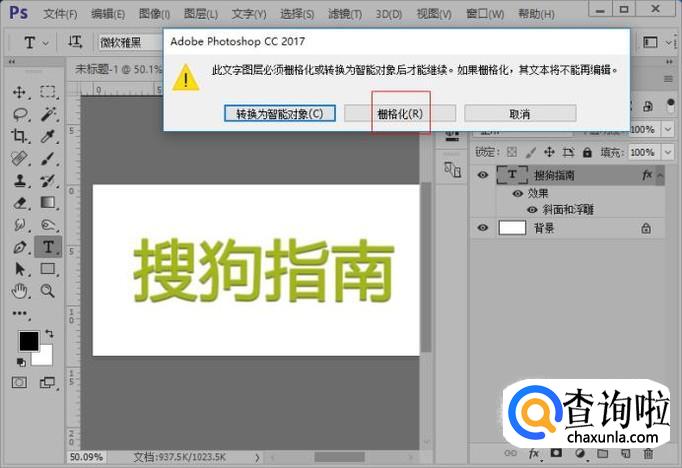Select the Zoom magnifier tool

47,291
